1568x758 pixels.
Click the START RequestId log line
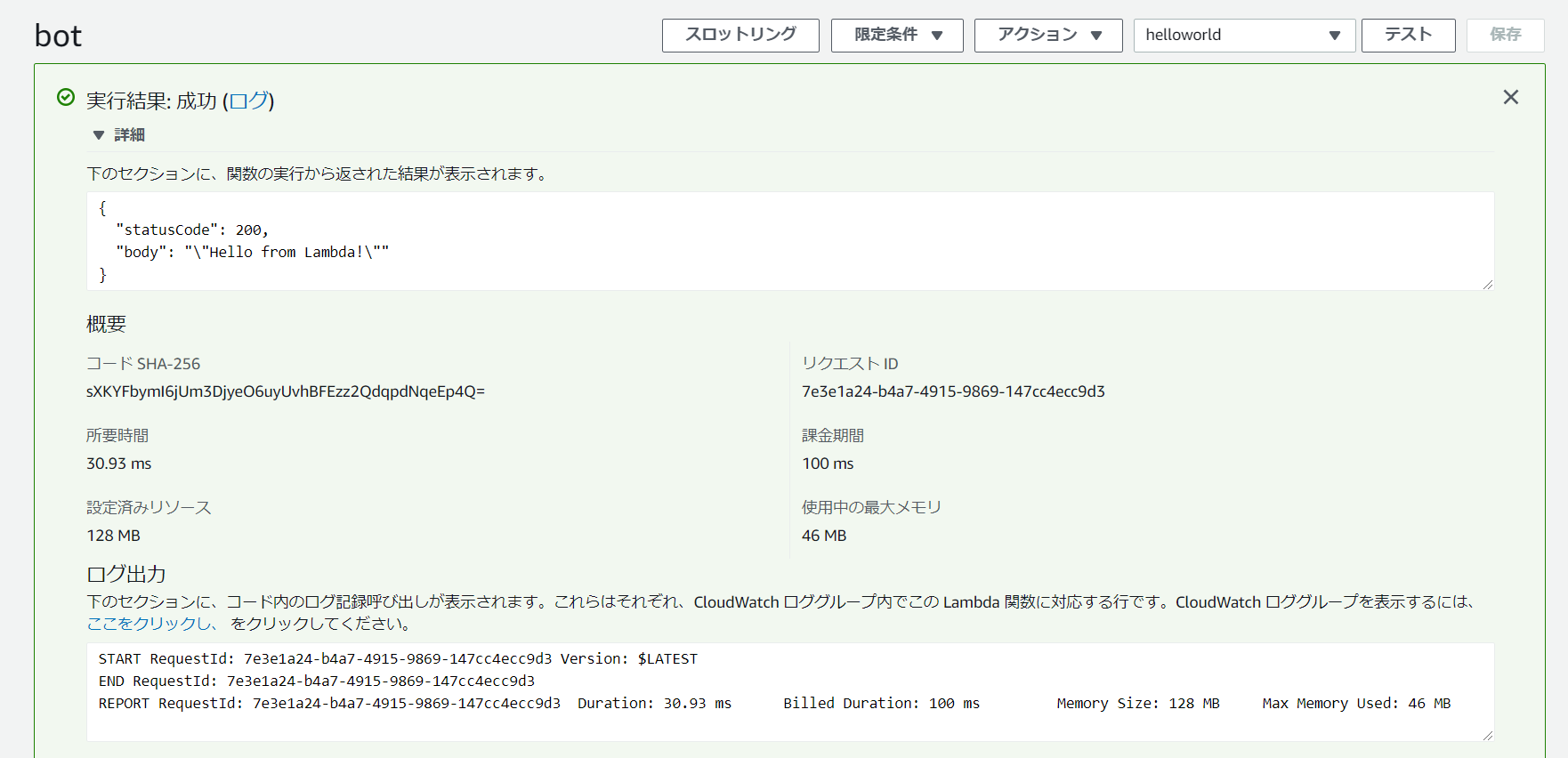pos(398,659)
